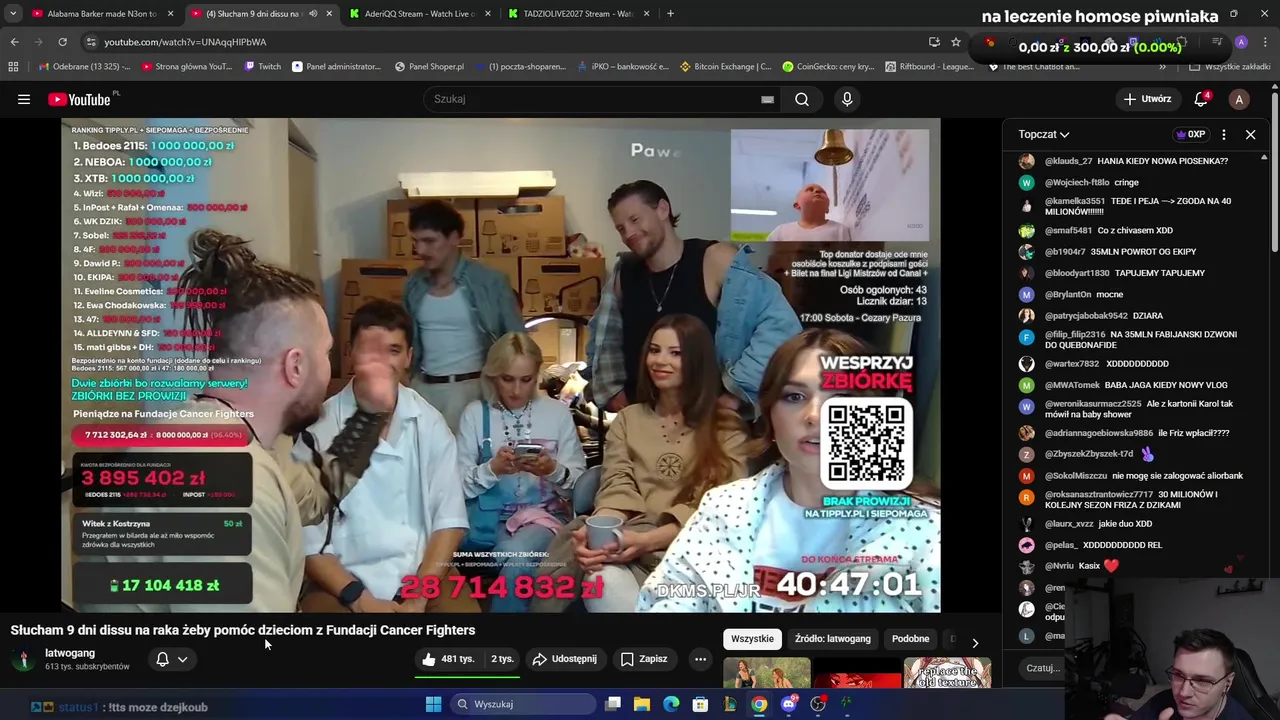Dislike the video showing 2 tys.
Screen dimensions: 1280x720
coord(502,659)
